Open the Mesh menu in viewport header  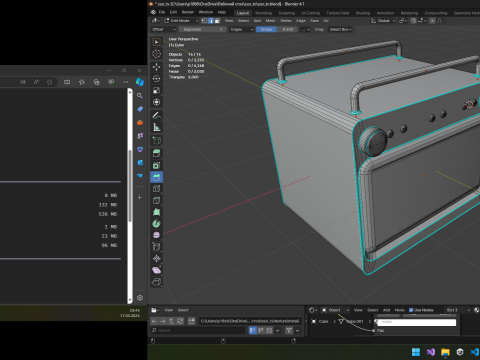(270, 21)
